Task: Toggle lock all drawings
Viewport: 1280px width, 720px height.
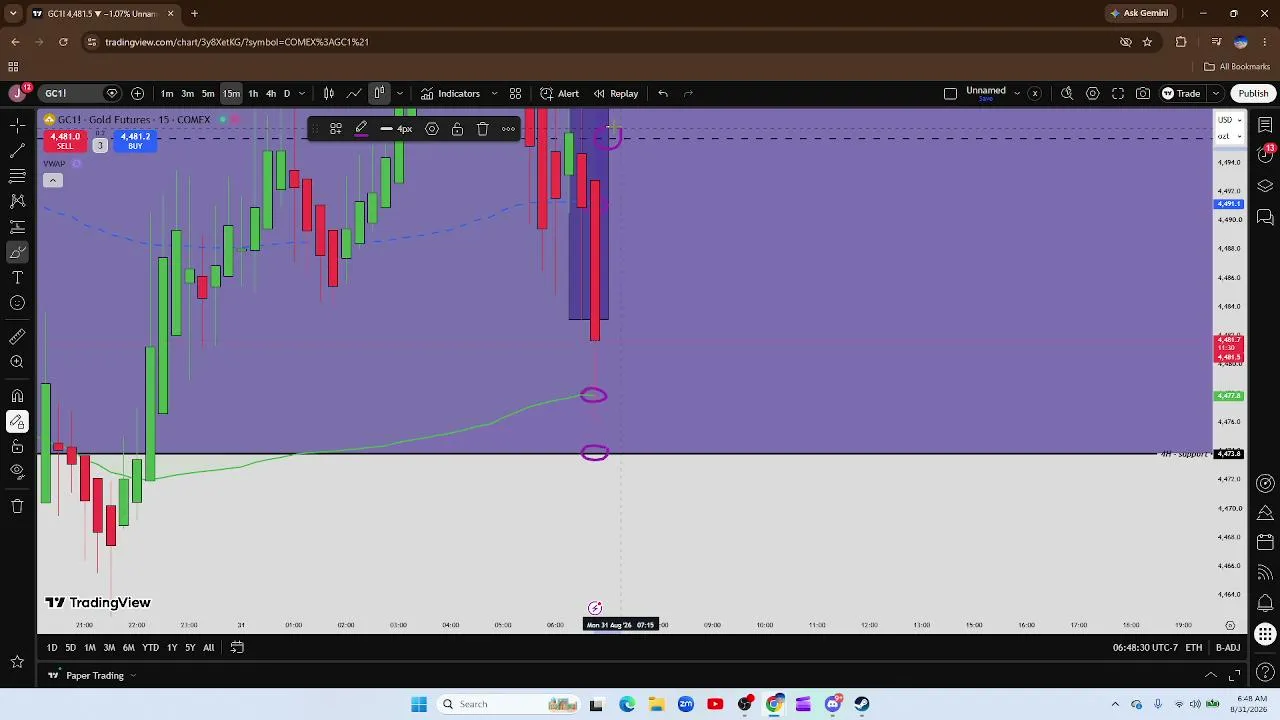Action: coord(17,447)
